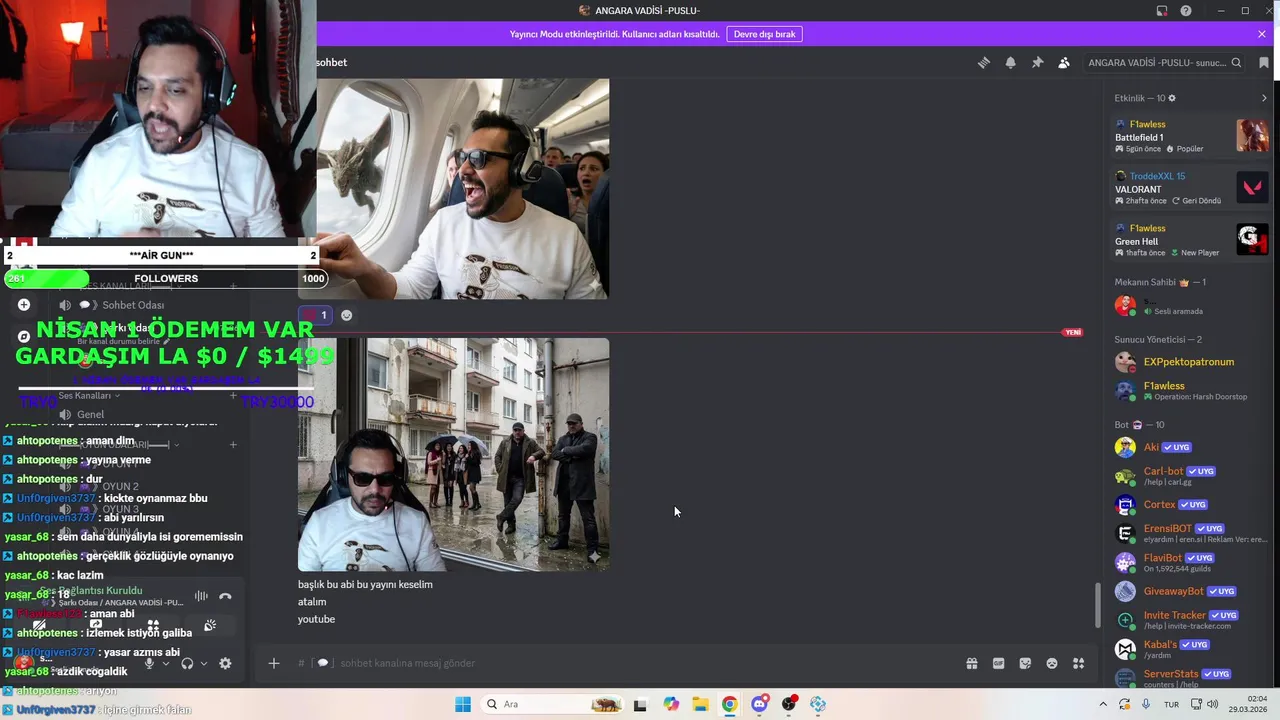Open soundboard icon in voice panel

[210, 626]
